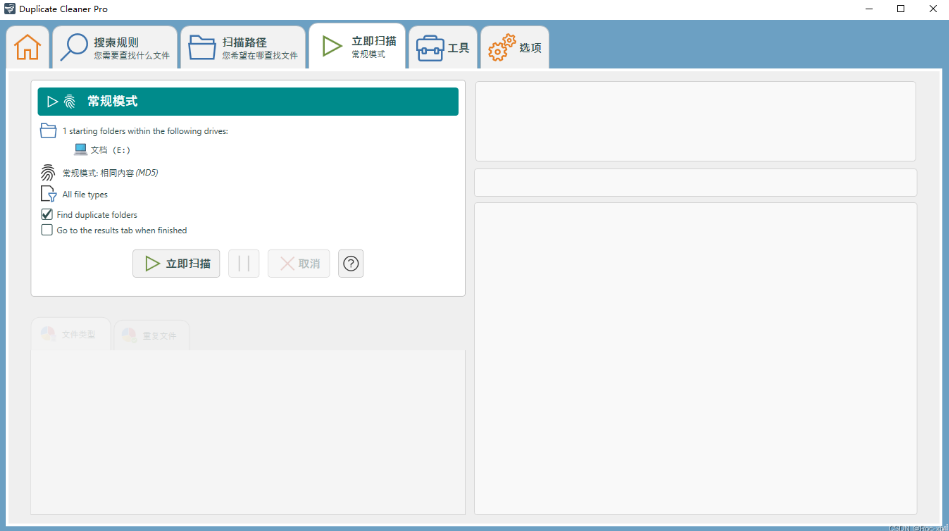Click the teal 常规模式 header bar

pos(248,101)
